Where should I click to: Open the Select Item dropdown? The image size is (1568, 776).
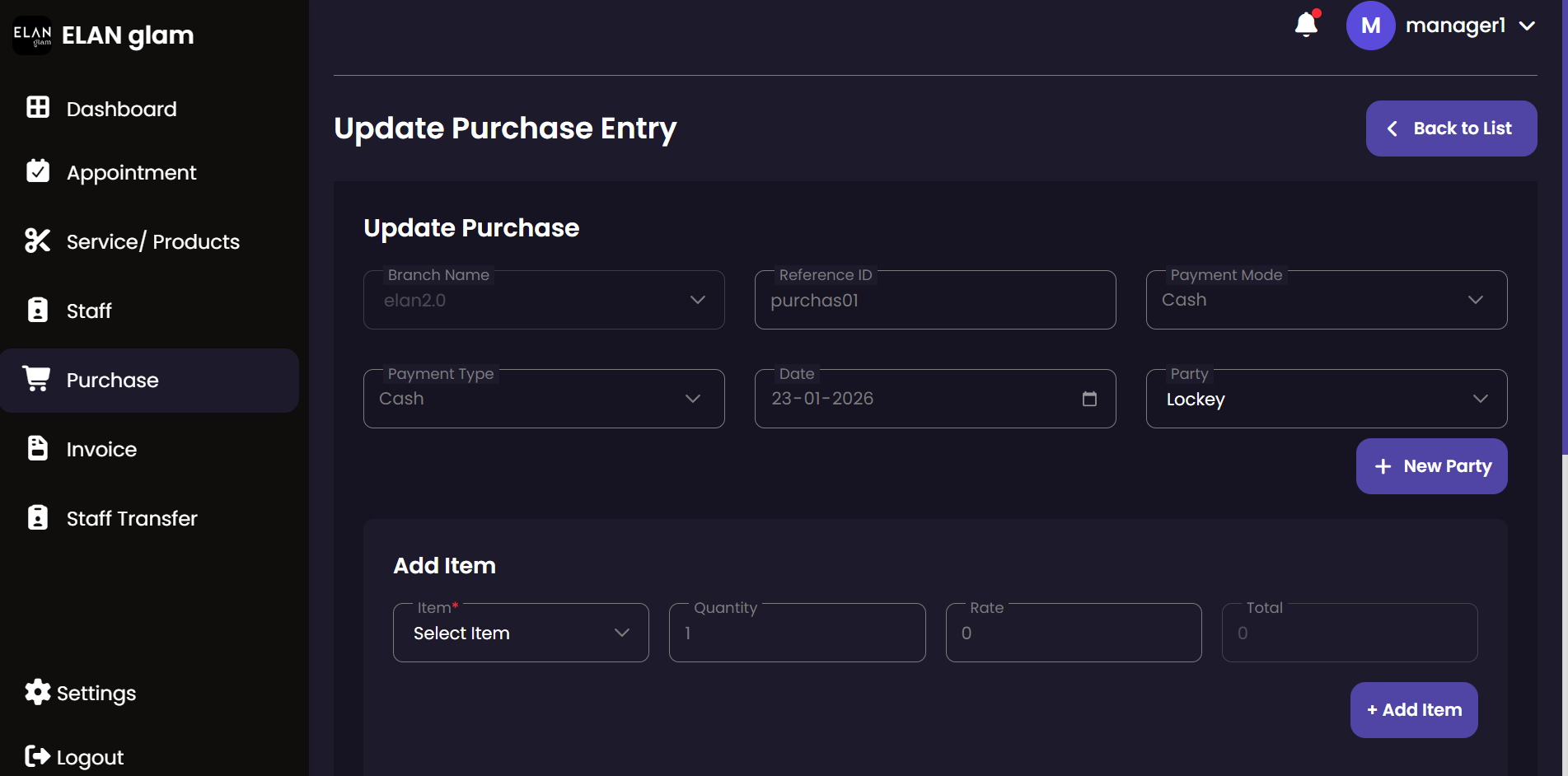point(521,633)
